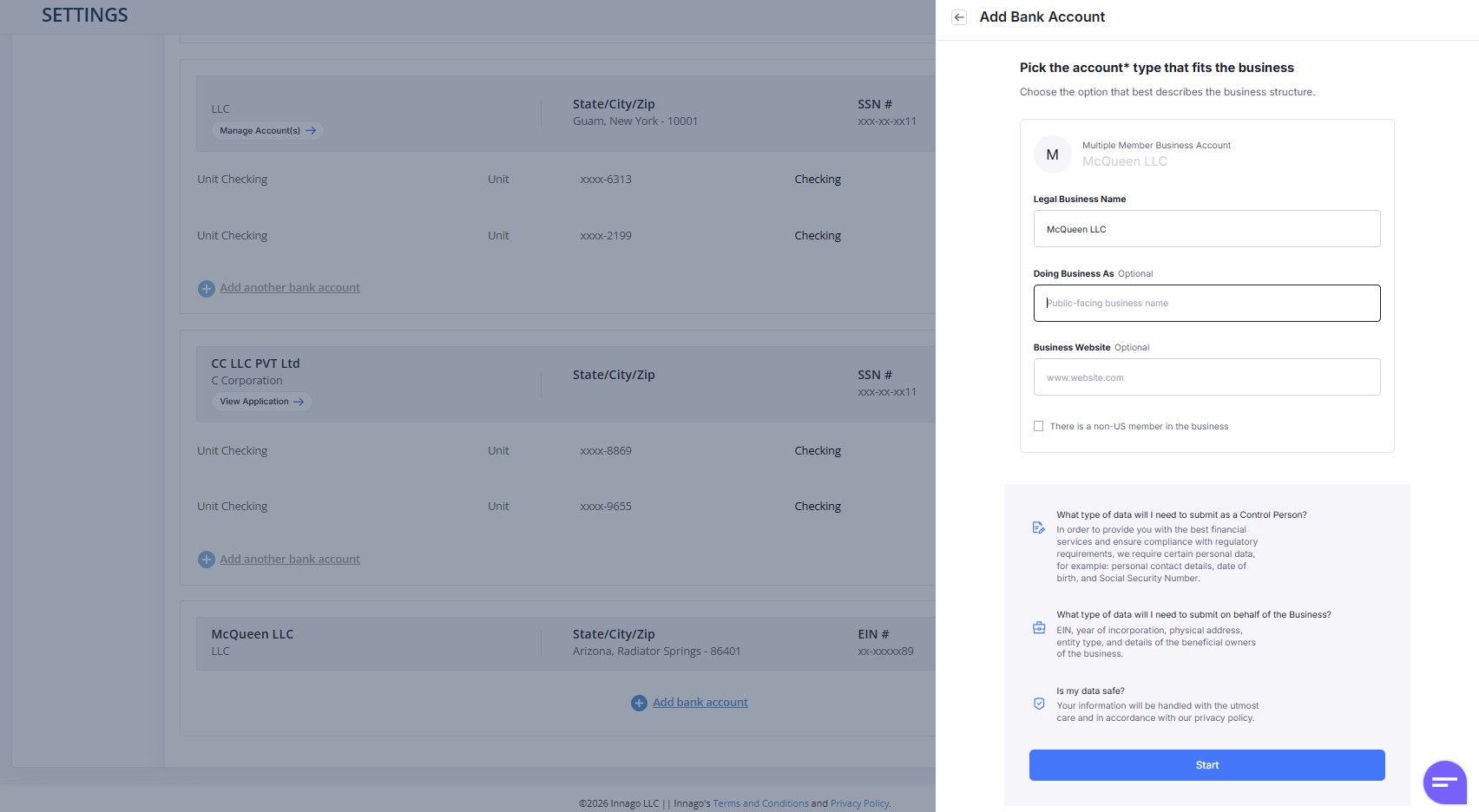Click the back arrow beside Add Bank Account
This screenshot has width=1479, height=812.
(959, 17)
